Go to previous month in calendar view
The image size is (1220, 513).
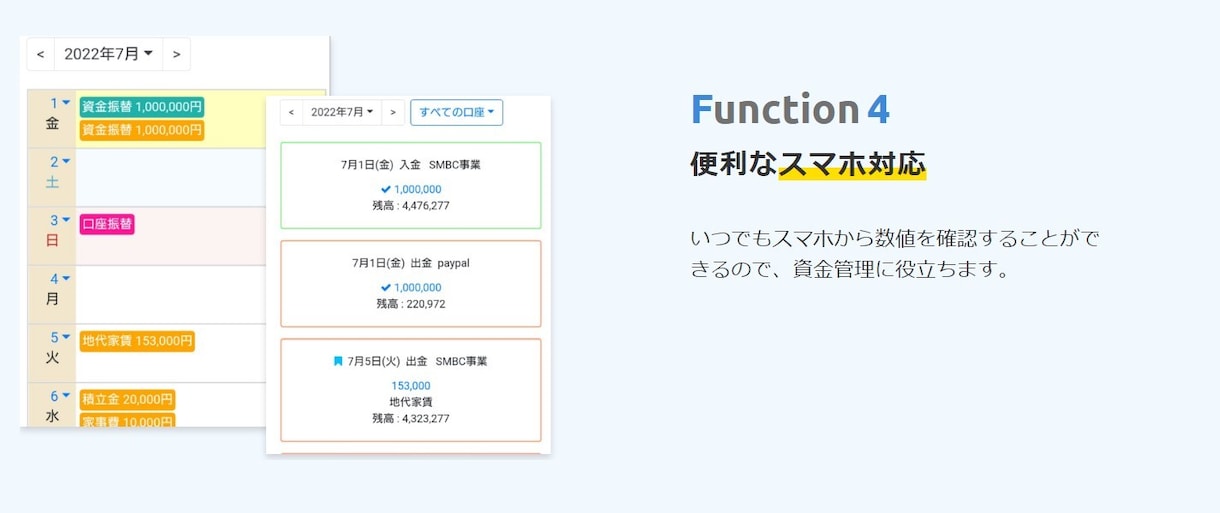click(40, 54)
